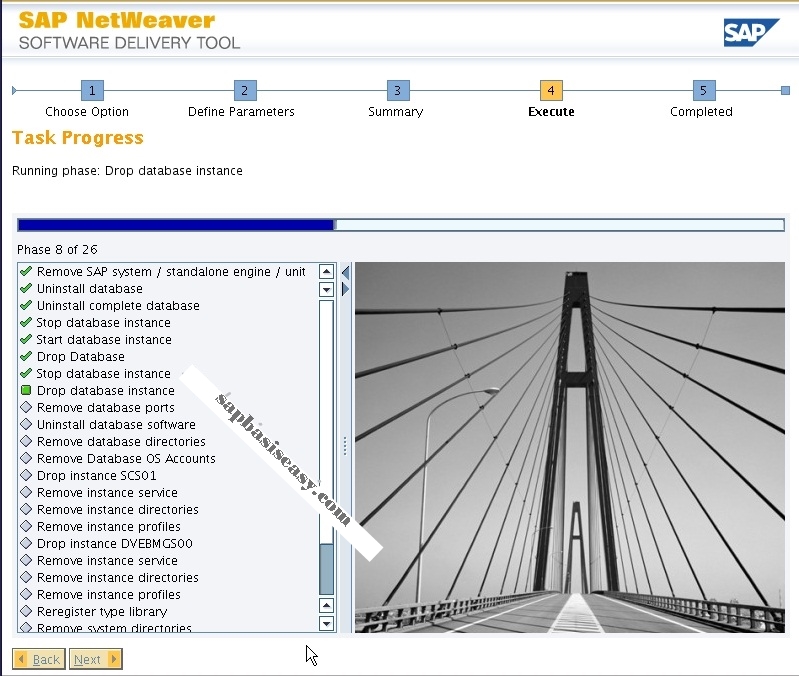799x676 pixels.
Task: Open the Execute step label
Action: [551, 112]
